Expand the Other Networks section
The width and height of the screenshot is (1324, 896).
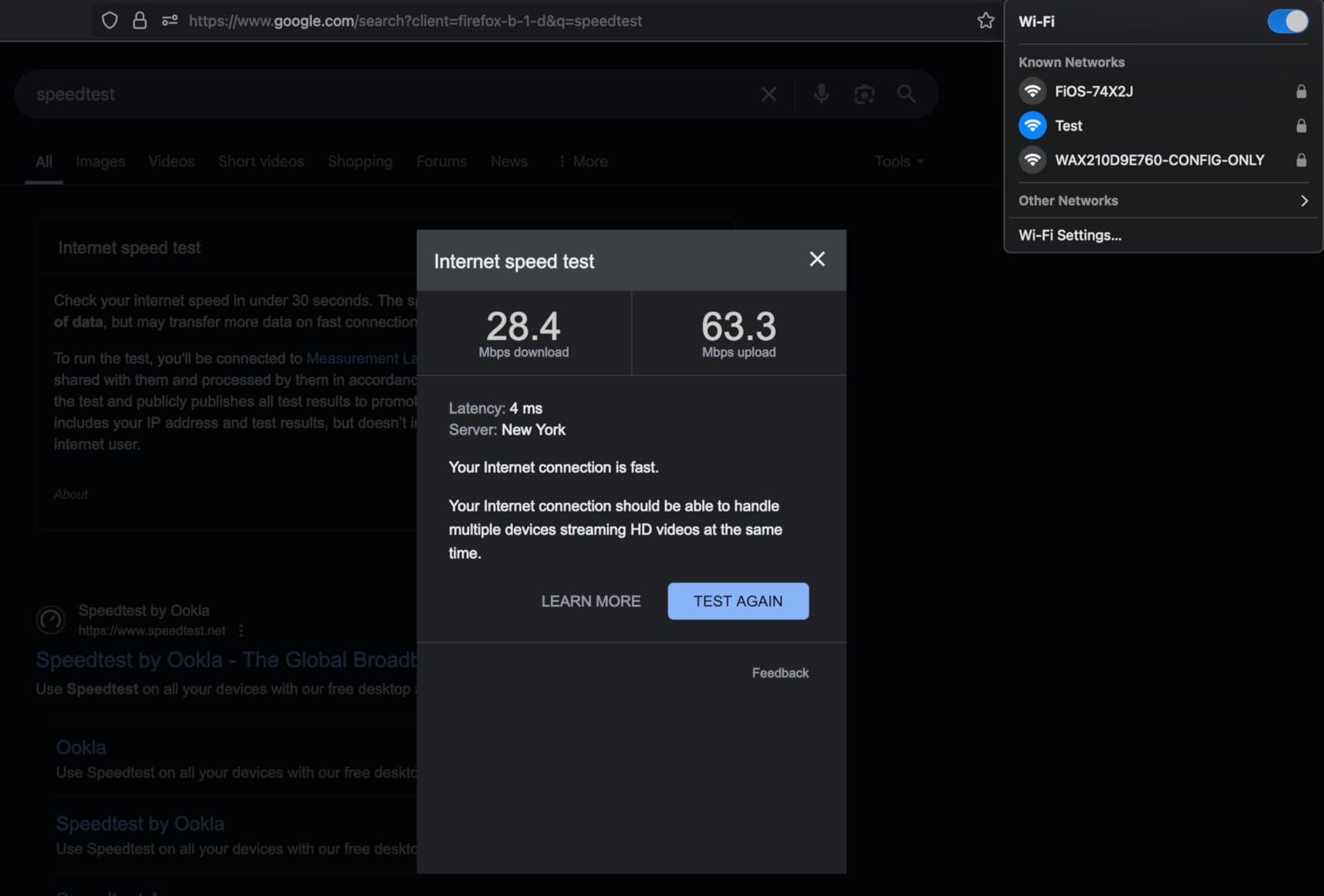pyautogui.click(x=1163, y=200)
